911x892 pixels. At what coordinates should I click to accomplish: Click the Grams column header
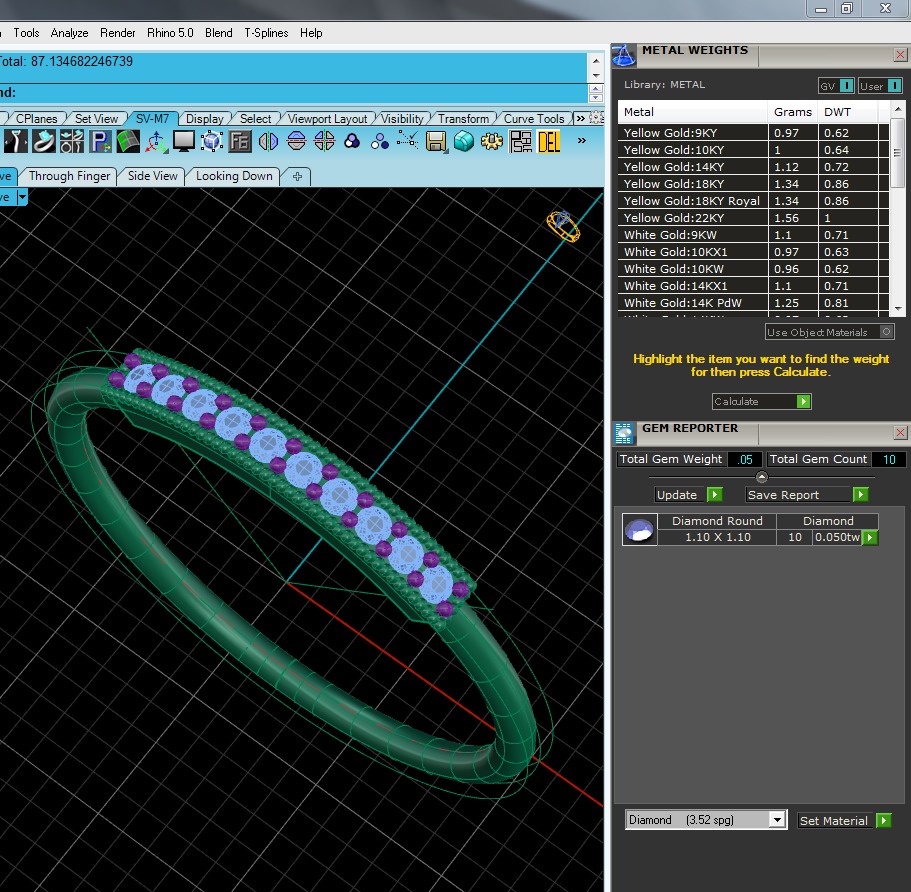point(792,112)
